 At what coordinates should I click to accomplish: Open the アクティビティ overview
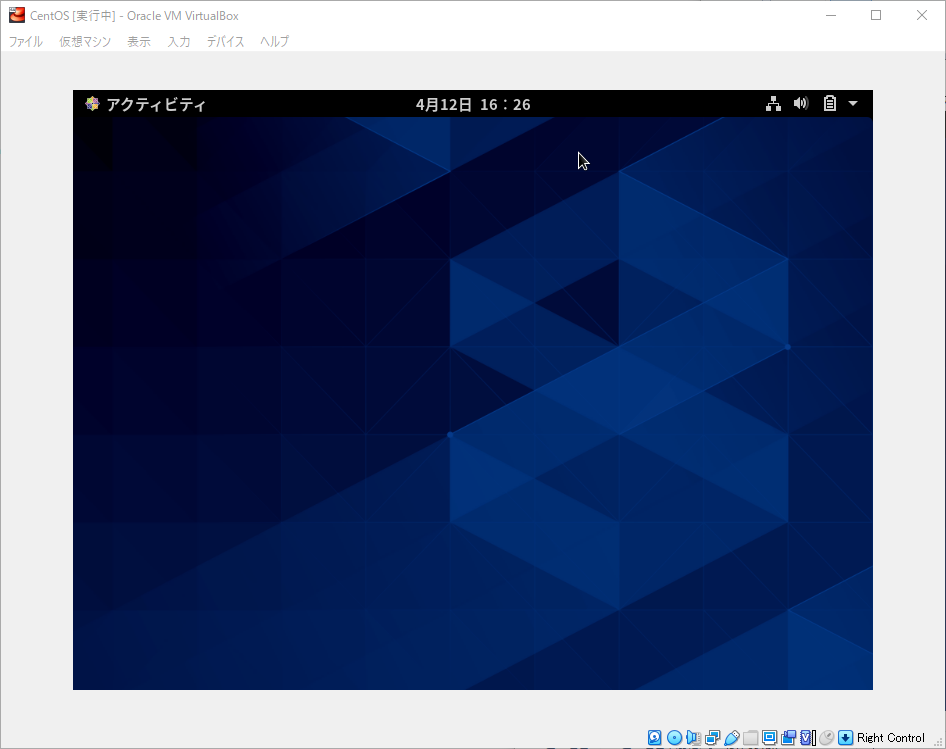pos(156,104)
